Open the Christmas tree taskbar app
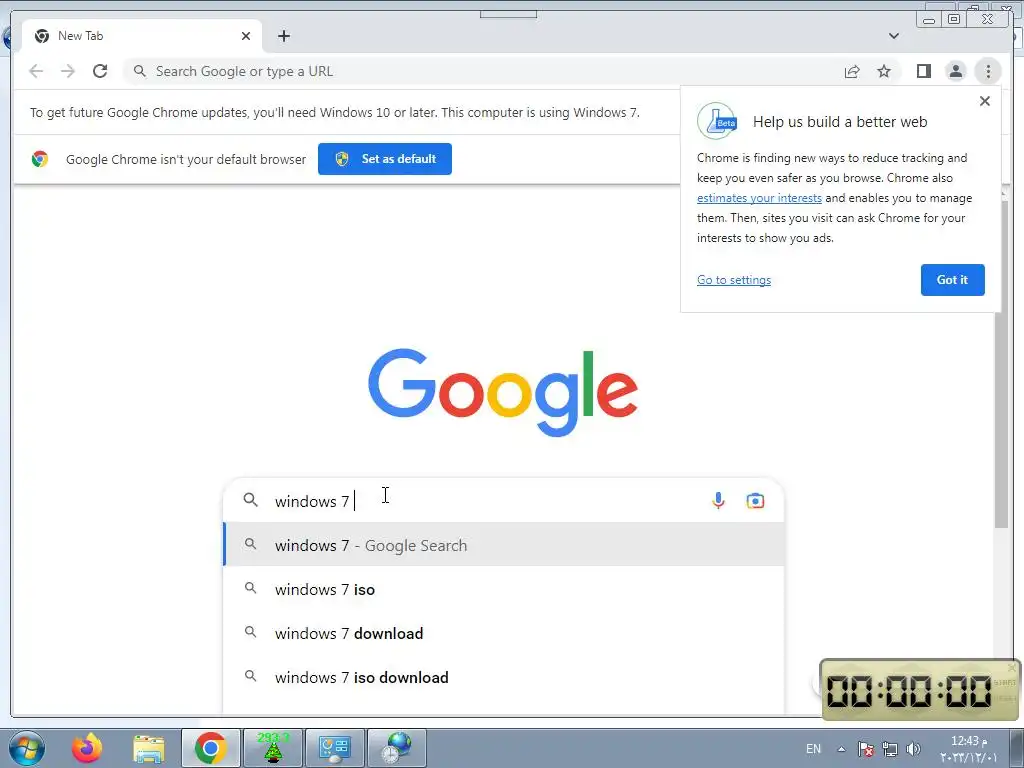This screenshot has height=768, width=1024. pos(272,748)
